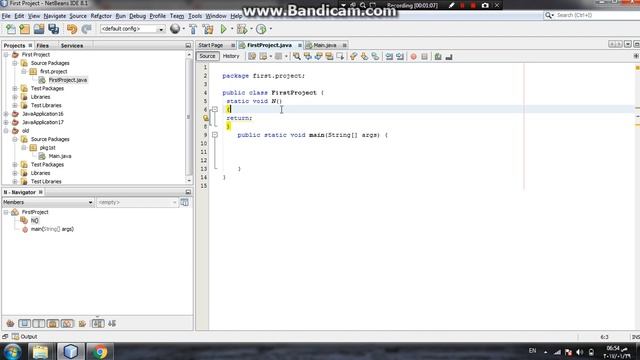The image size is (640, 360).
Task: Click Projects panel vertical scrollbar
Action: pyautogui.click(x=189, y=118)
